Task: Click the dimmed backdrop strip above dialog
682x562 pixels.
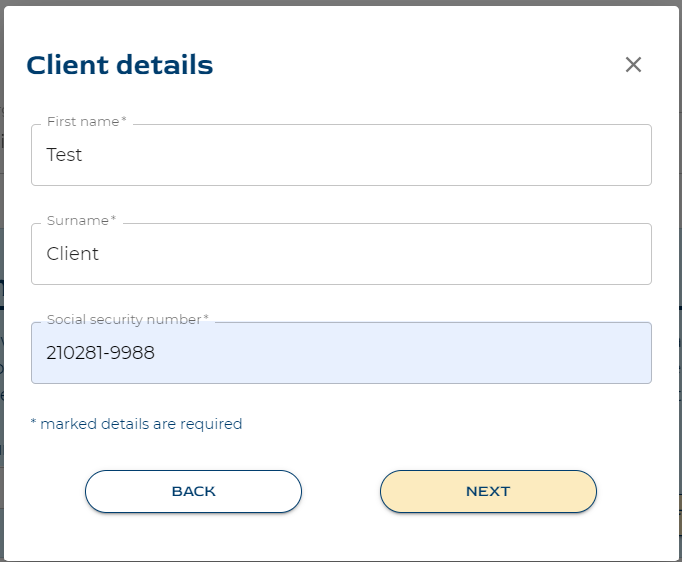Action: 341,3
